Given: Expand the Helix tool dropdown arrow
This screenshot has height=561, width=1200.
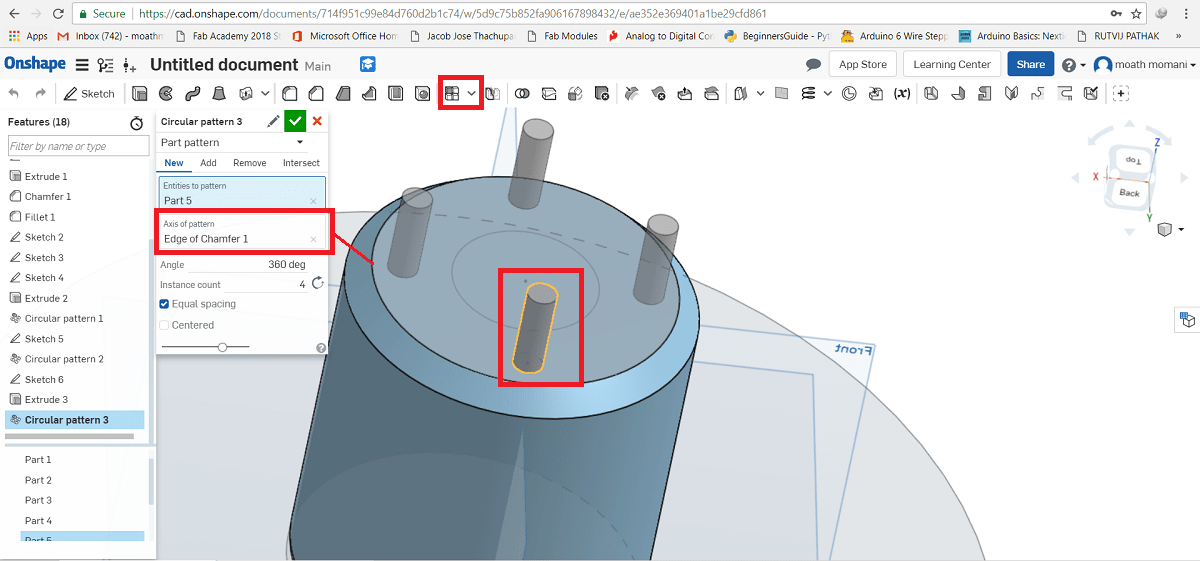Looking at the screenshot, I should (x=828, y=93).
